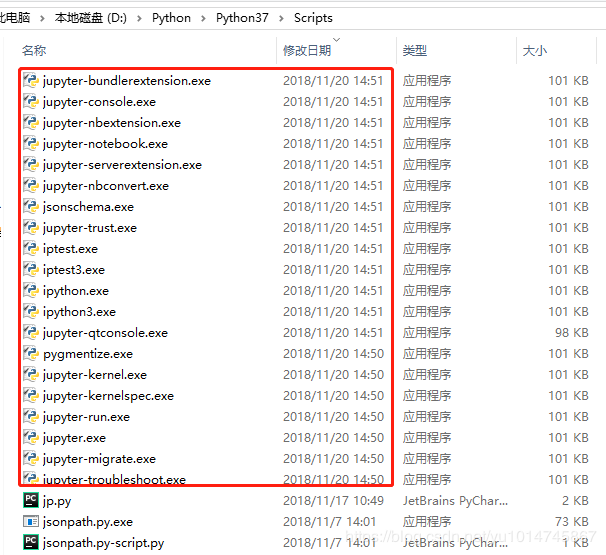This screenshot has width=606, height=555.
Task: Click the jupyter-trust.exe file icon
Action: coord(31,227)
